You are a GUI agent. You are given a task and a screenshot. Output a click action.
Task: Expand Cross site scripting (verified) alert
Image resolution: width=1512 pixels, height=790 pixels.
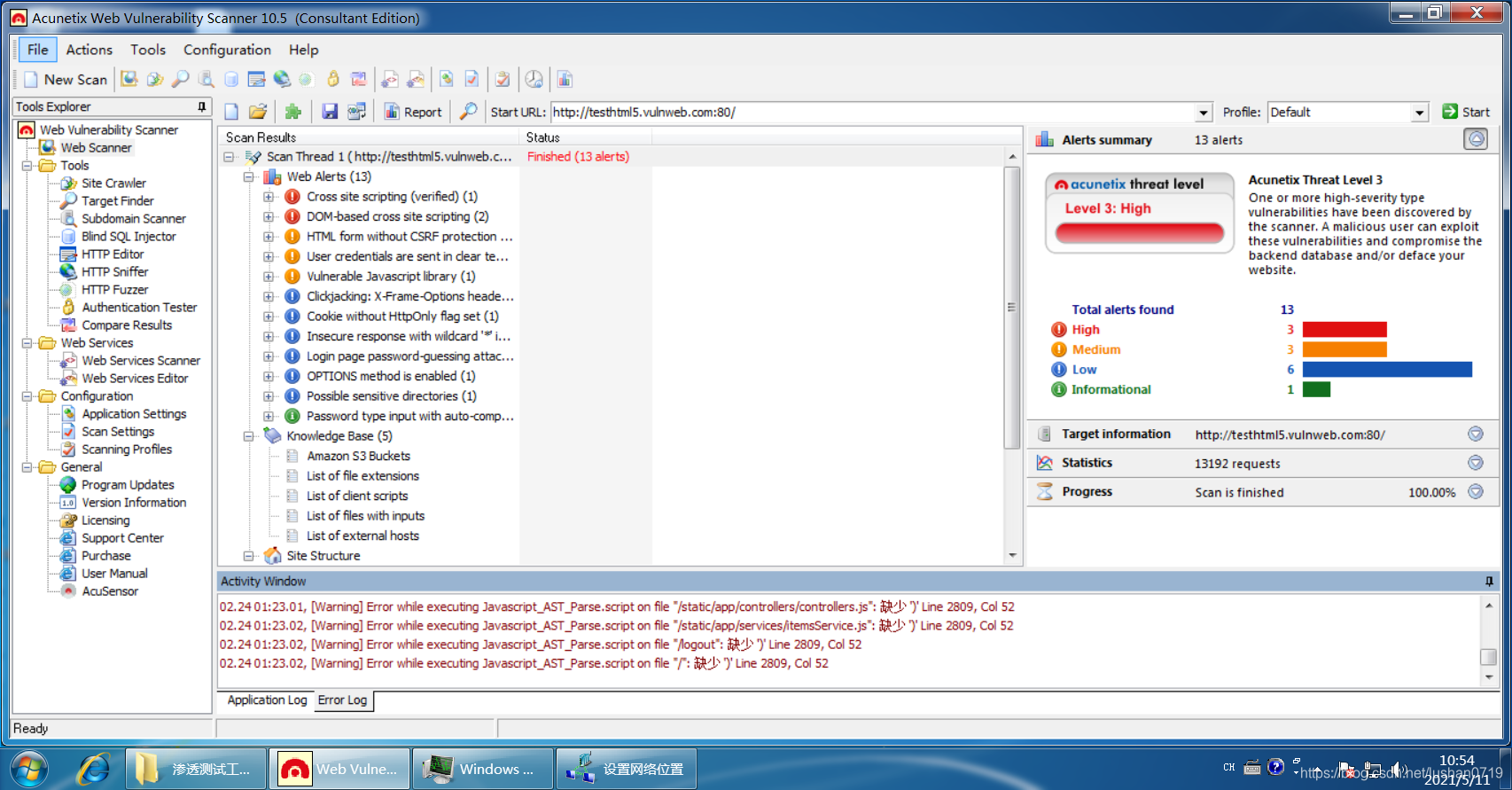point(269,197)
